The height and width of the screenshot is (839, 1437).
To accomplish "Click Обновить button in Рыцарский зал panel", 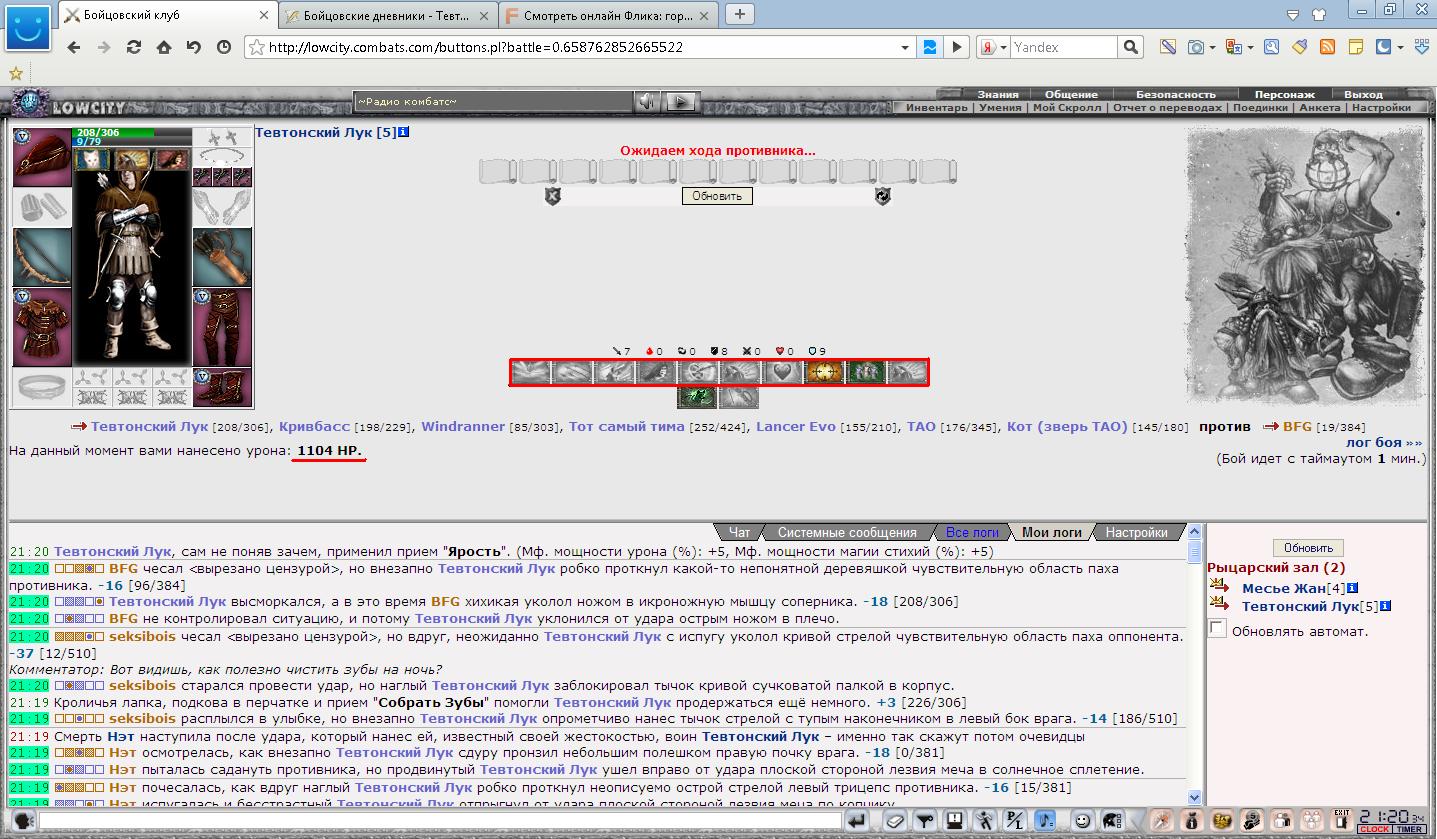I will (1308, 548).
